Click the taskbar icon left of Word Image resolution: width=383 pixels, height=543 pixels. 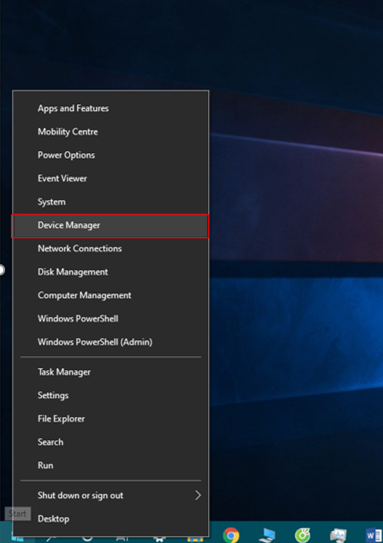[338, 535]
